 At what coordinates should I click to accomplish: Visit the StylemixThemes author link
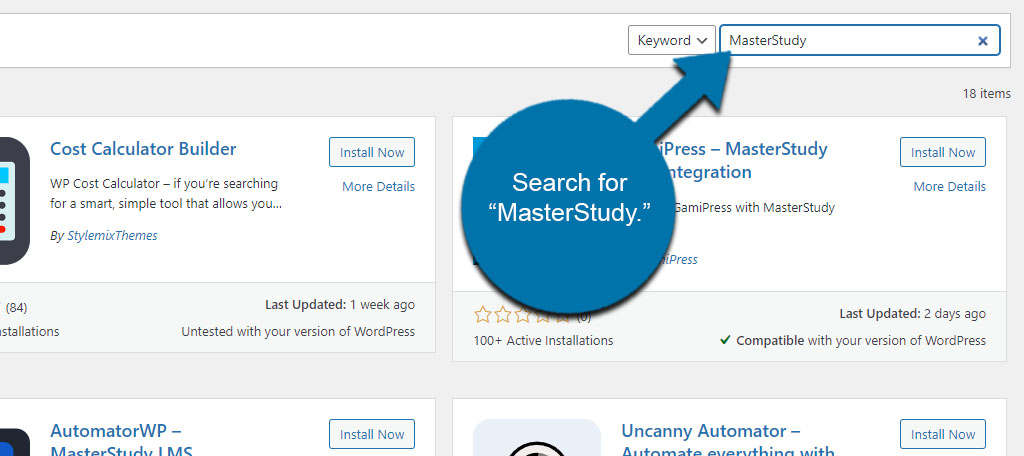click(x=112, y=235)
